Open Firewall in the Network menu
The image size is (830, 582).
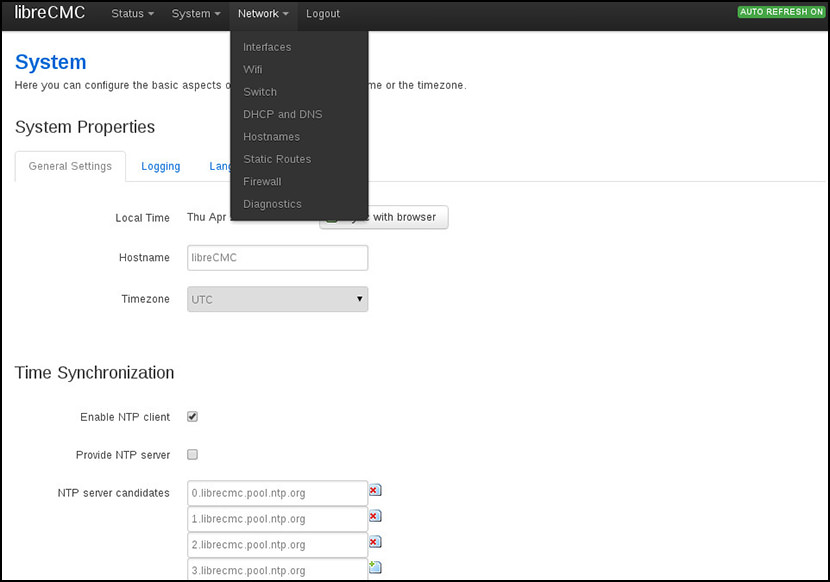(262, 182)
